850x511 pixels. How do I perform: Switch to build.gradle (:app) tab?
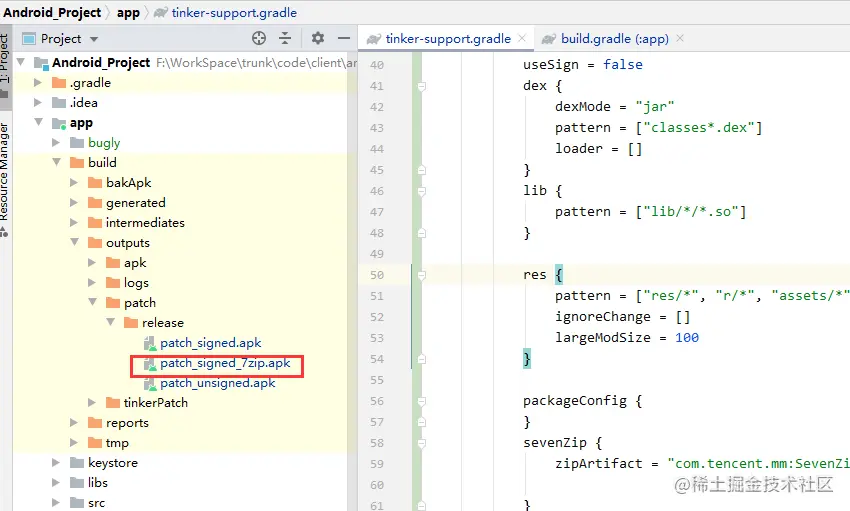[615, 38]
